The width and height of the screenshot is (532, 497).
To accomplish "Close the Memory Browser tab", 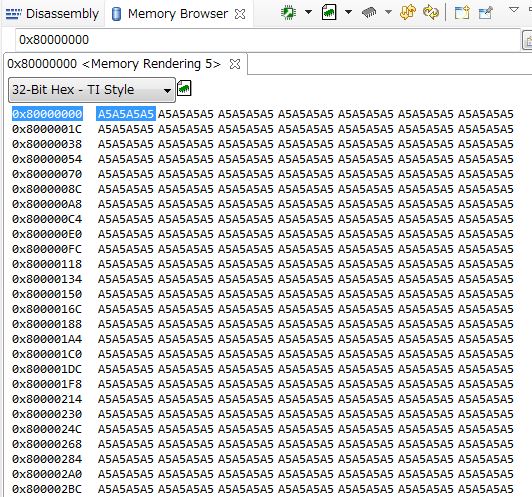I will [x=240, y=14].
